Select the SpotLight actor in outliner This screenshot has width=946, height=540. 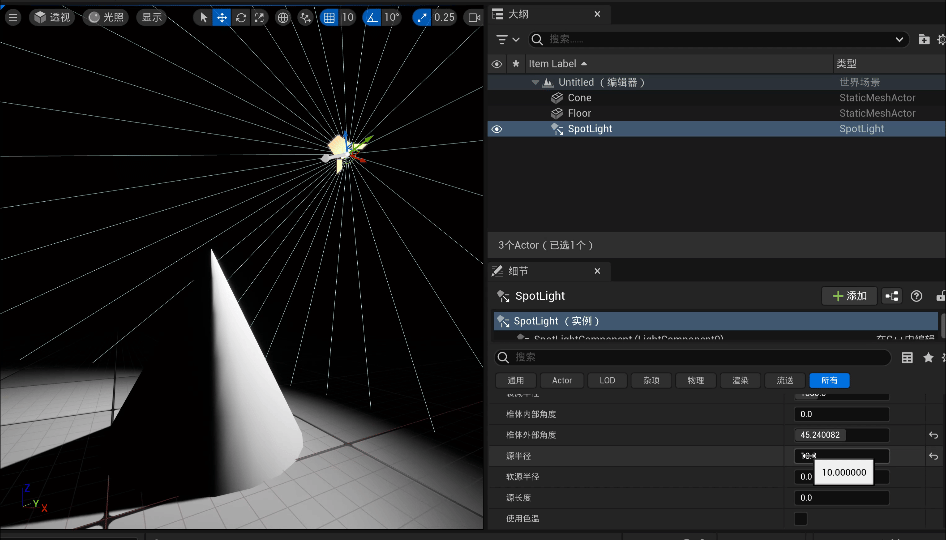[716, 129]
